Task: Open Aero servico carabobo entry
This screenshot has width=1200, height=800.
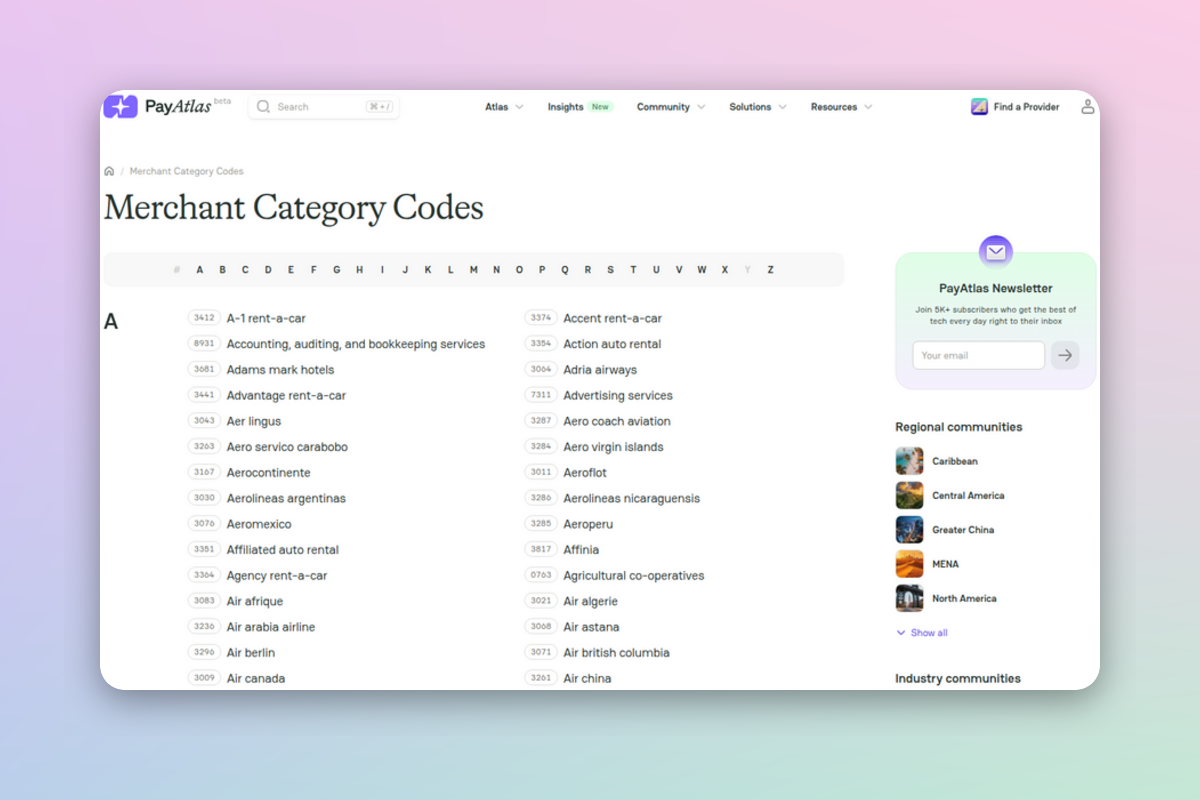Action: point(287,447)
